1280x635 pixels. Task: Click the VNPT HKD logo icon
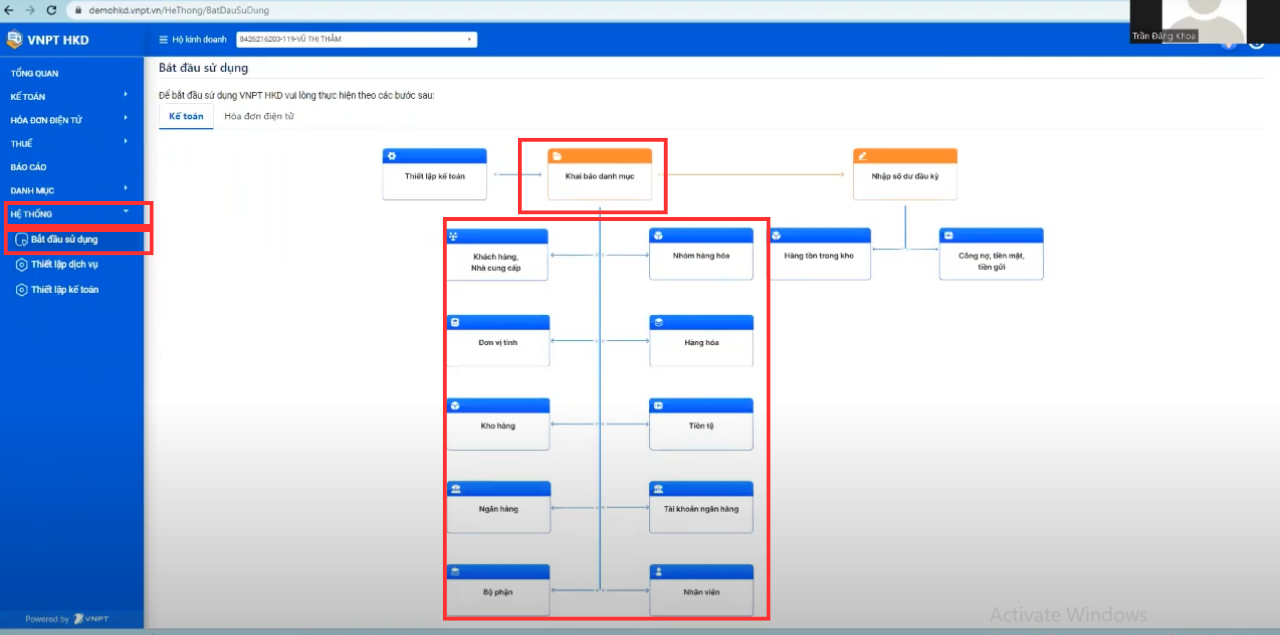click(14, 40)
